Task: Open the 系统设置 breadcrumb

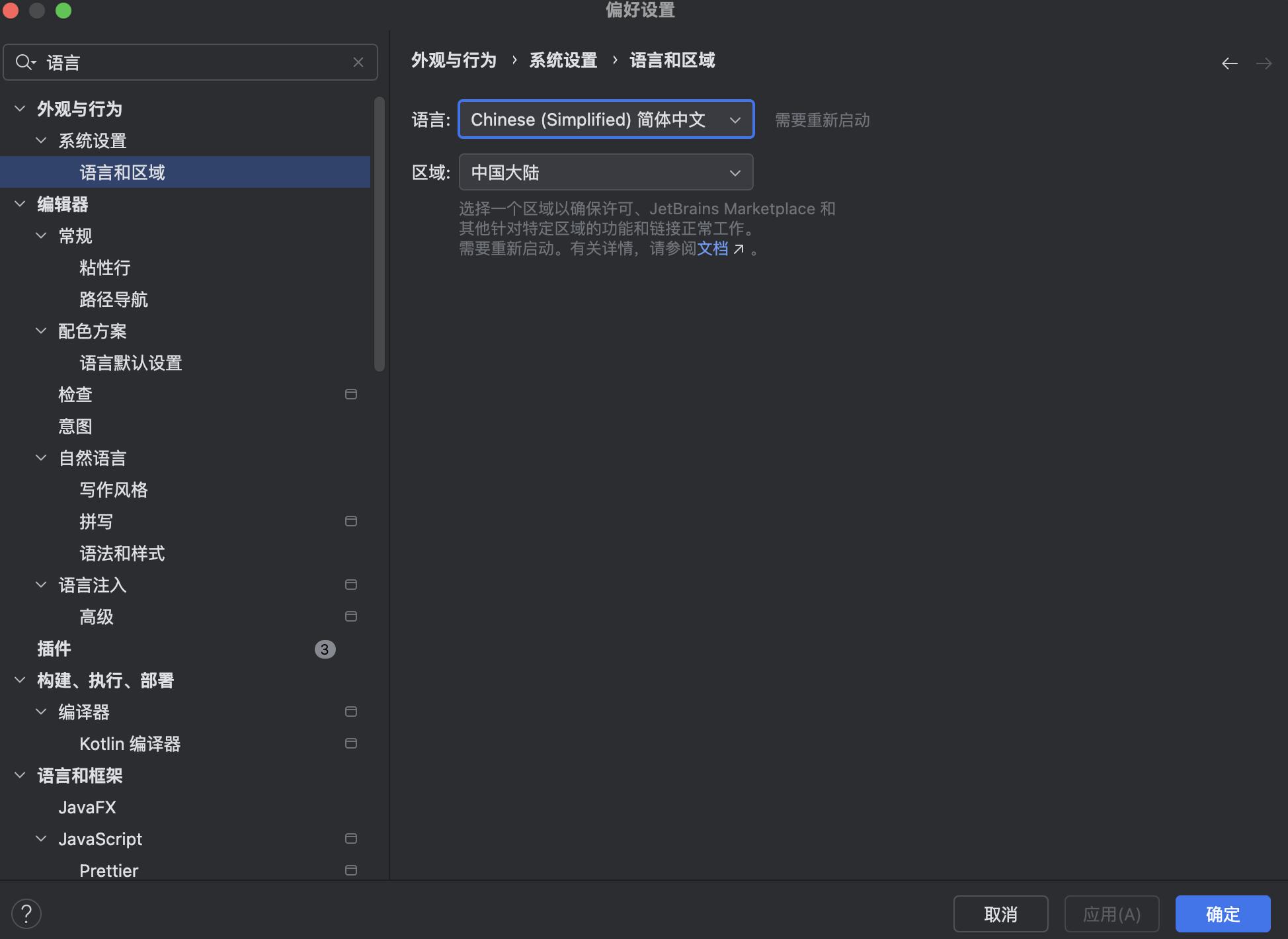Action: 563,60
